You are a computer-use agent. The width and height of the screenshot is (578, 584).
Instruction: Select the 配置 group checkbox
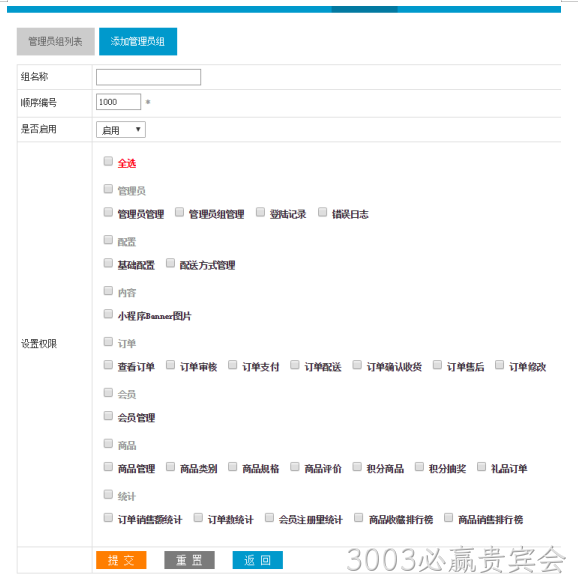click(x=108, y=239)
